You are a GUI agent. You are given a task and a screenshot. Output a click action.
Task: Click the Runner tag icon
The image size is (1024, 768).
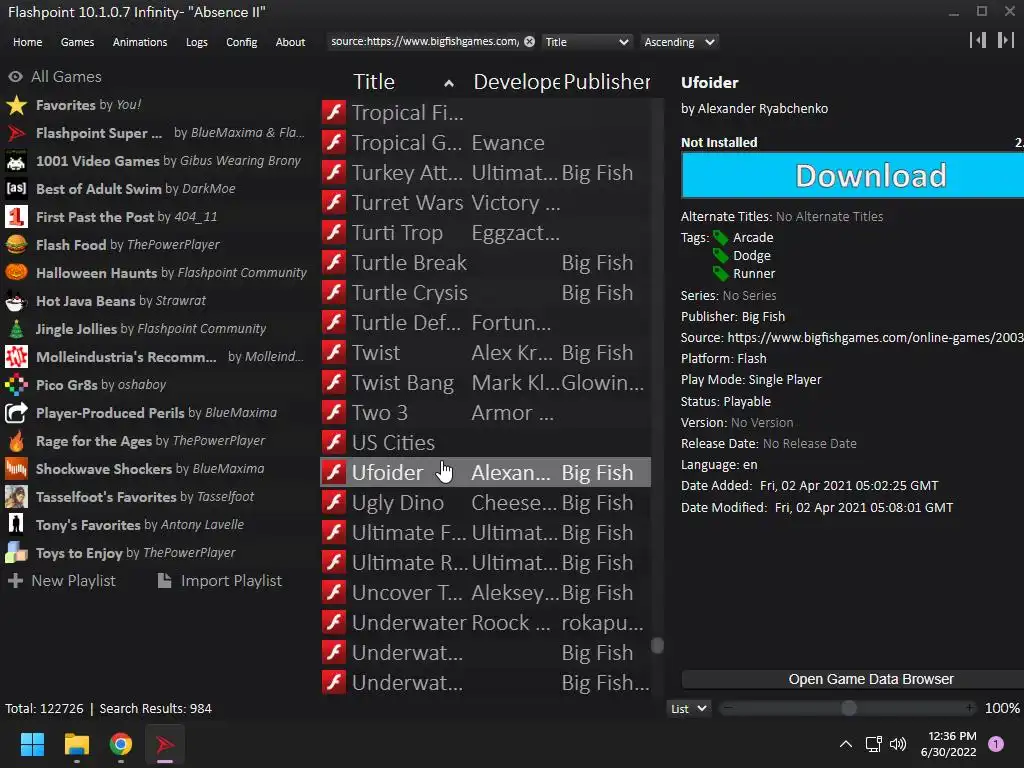point(720,274)
